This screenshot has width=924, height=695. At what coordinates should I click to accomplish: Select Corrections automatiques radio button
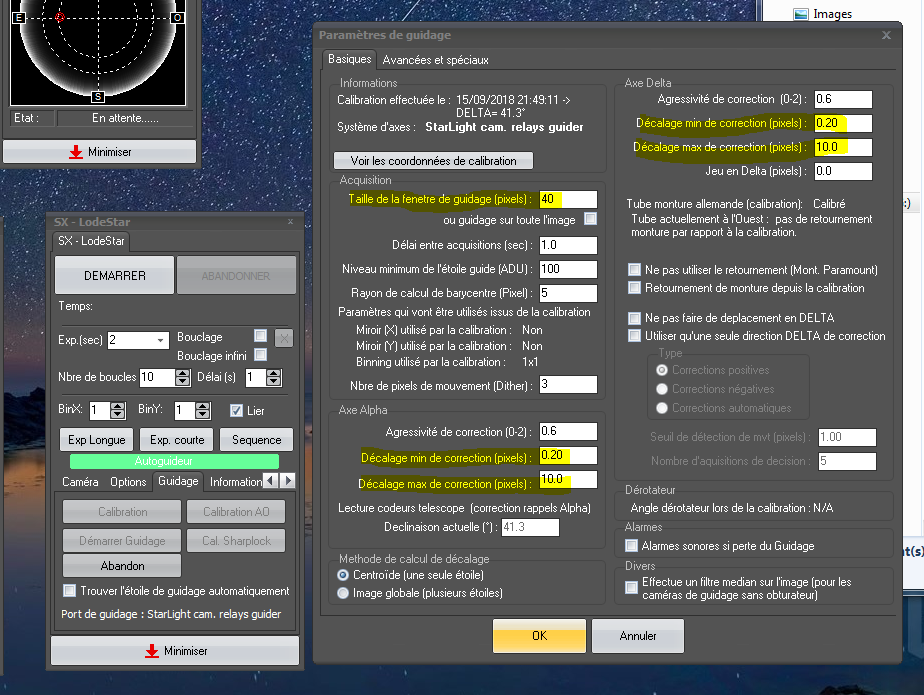click(662, 408)
